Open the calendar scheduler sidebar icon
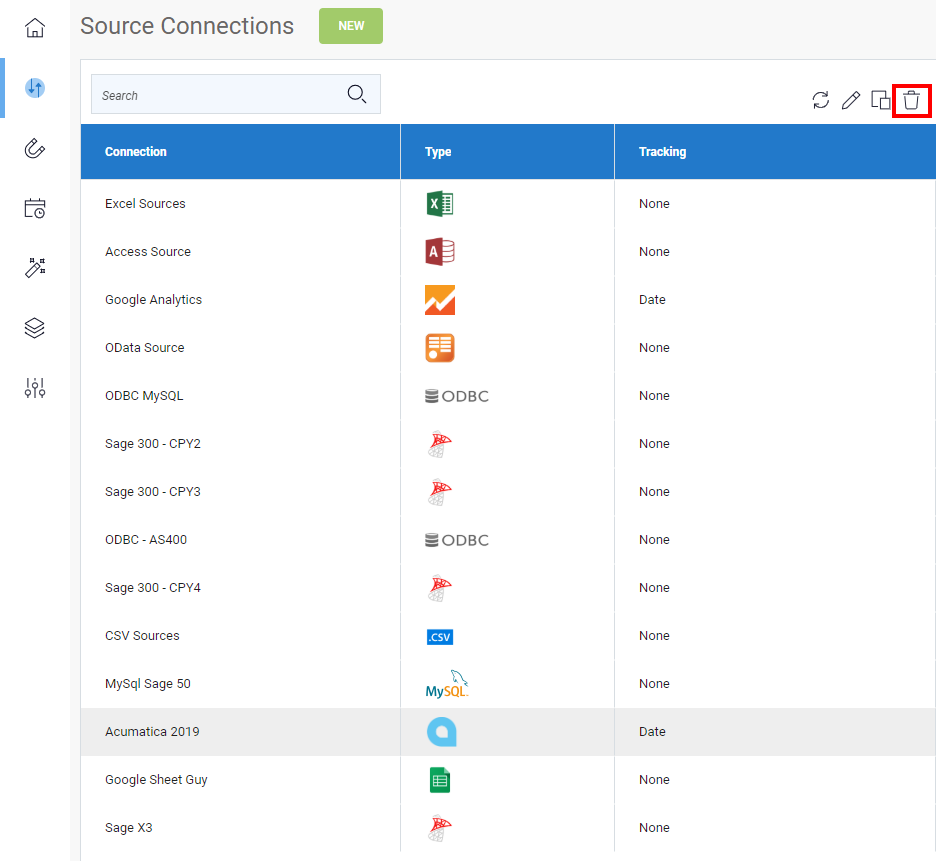The image size is (936, 861). point(35,208)
